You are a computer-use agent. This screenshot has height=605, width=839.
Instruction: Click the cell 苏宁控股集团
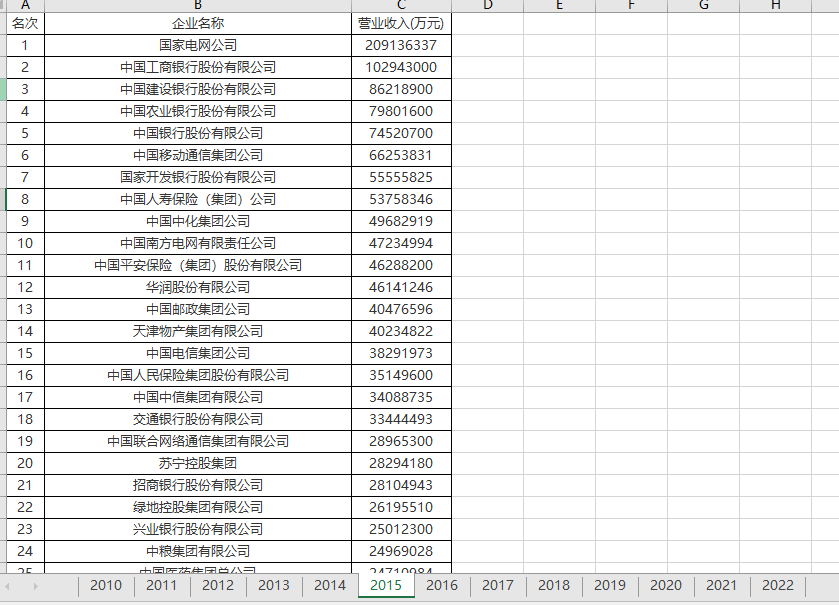click(198, 463)
